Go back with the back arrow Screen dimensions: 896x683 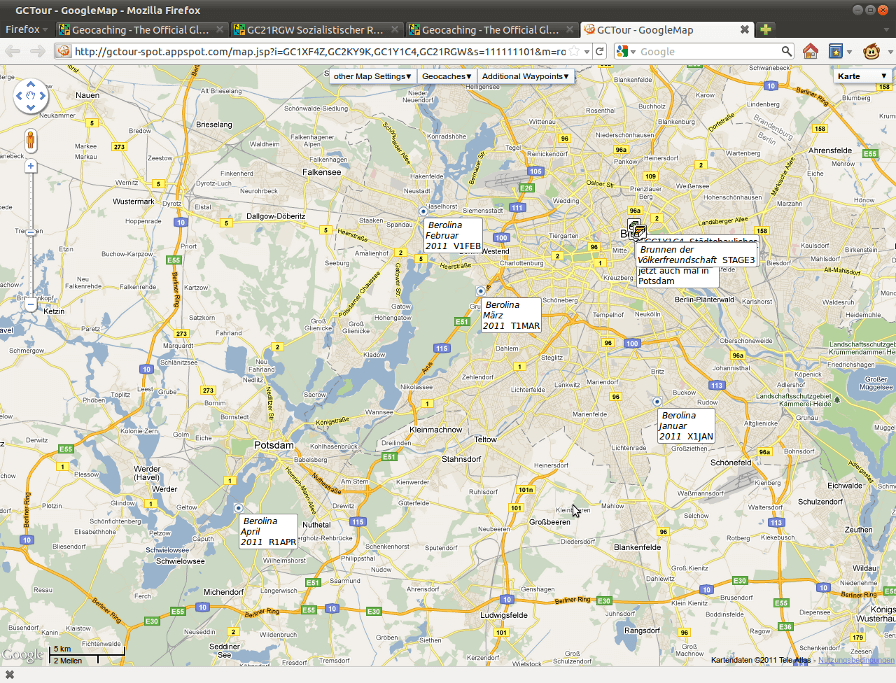pyautogui.click(x=13, y=51)
